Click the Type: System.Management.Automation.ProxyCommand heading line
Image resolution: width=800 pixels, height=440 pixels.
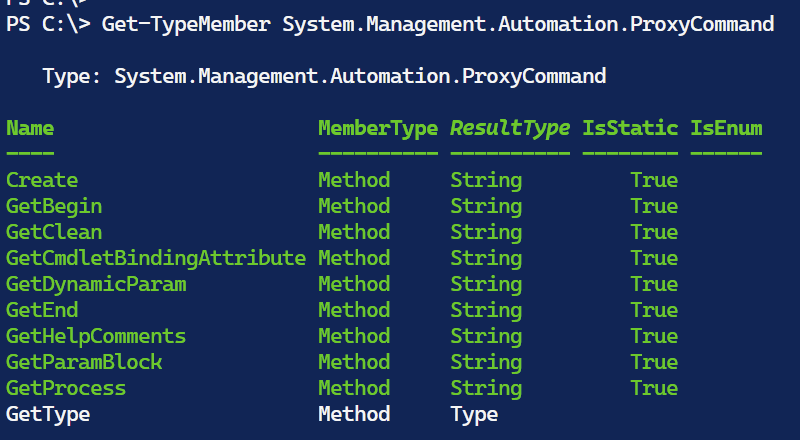tap(325, 76)
